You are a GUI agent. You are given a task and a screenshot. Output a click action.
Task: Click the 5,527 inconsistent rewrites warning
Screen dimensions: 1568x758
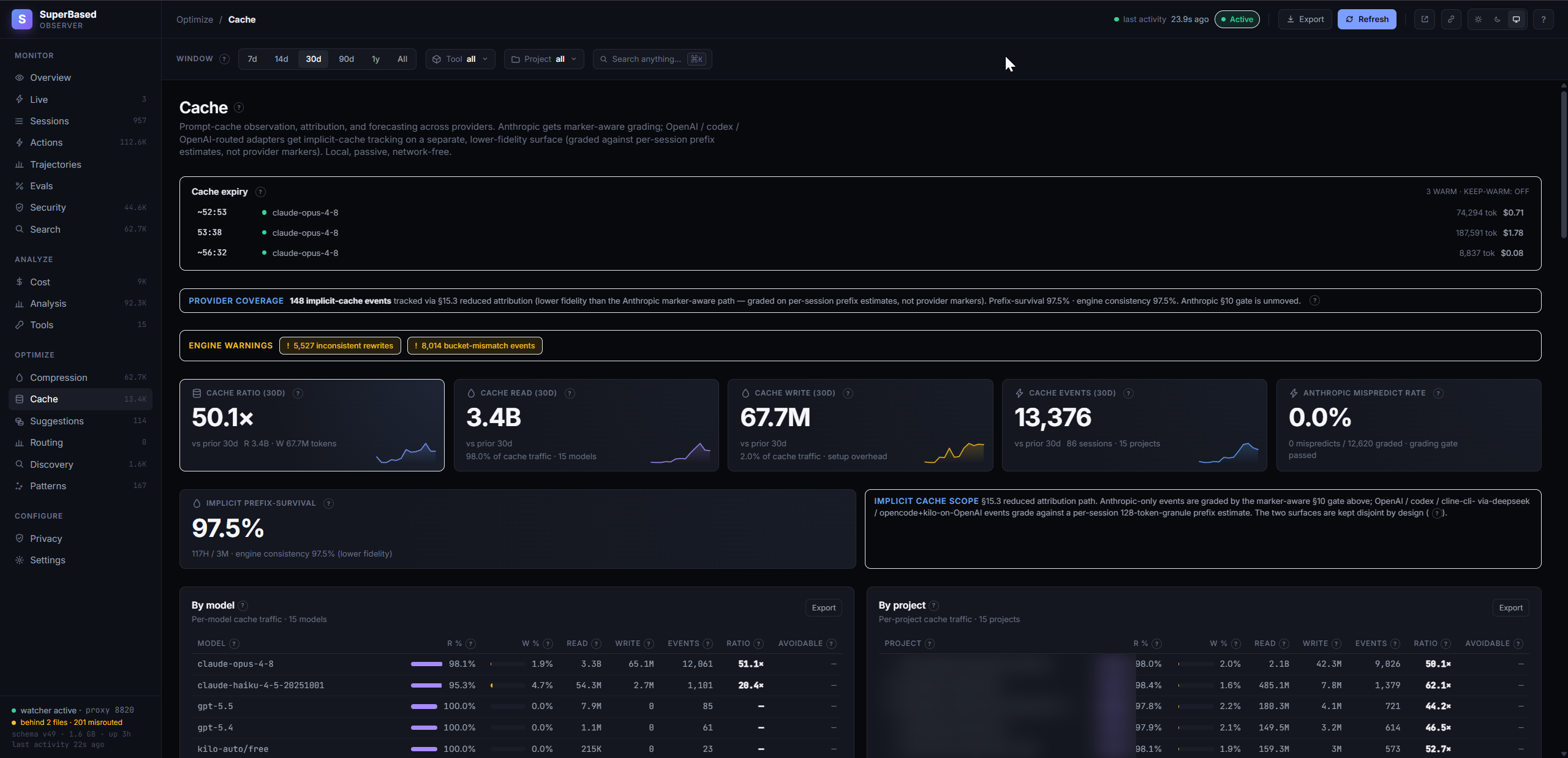pos(340,346)
